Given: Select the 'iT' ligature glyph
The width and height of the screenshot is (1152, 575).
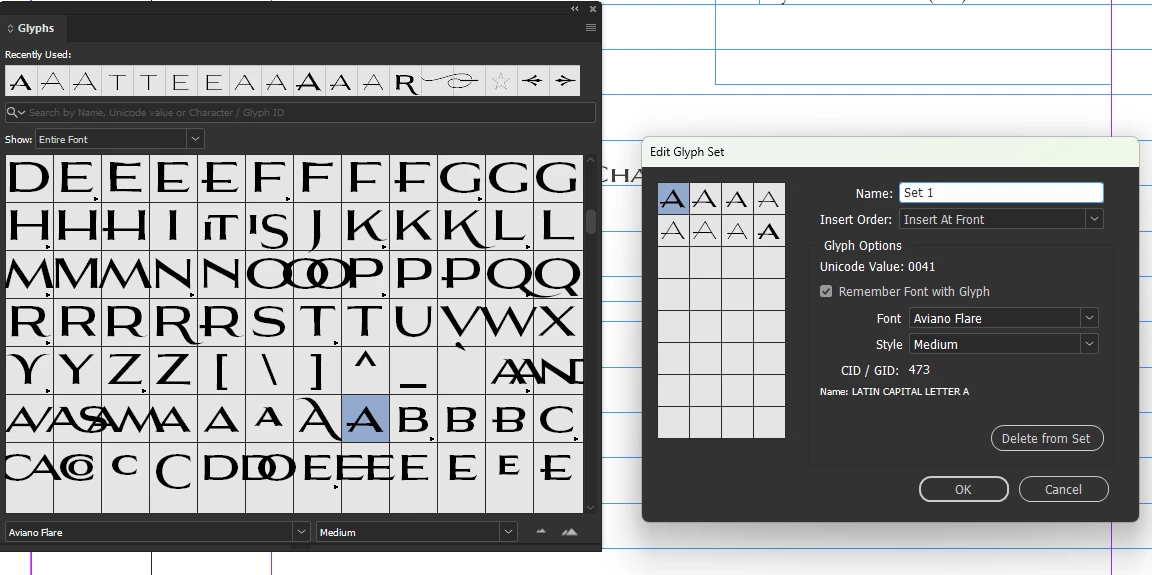Looking at the screenshot, I should [x=221, y=227].
